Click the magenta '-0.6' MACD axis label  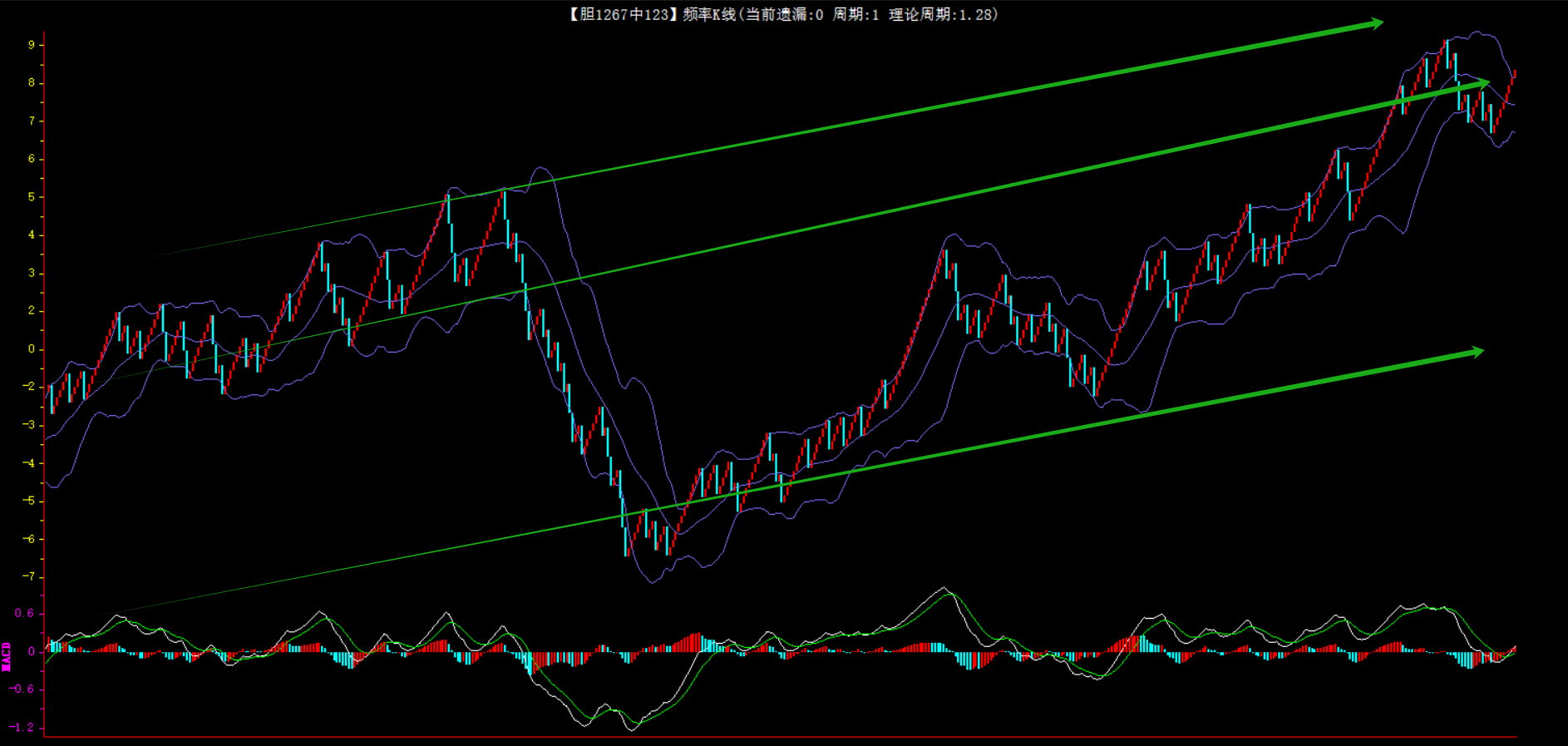pos(22,689)
